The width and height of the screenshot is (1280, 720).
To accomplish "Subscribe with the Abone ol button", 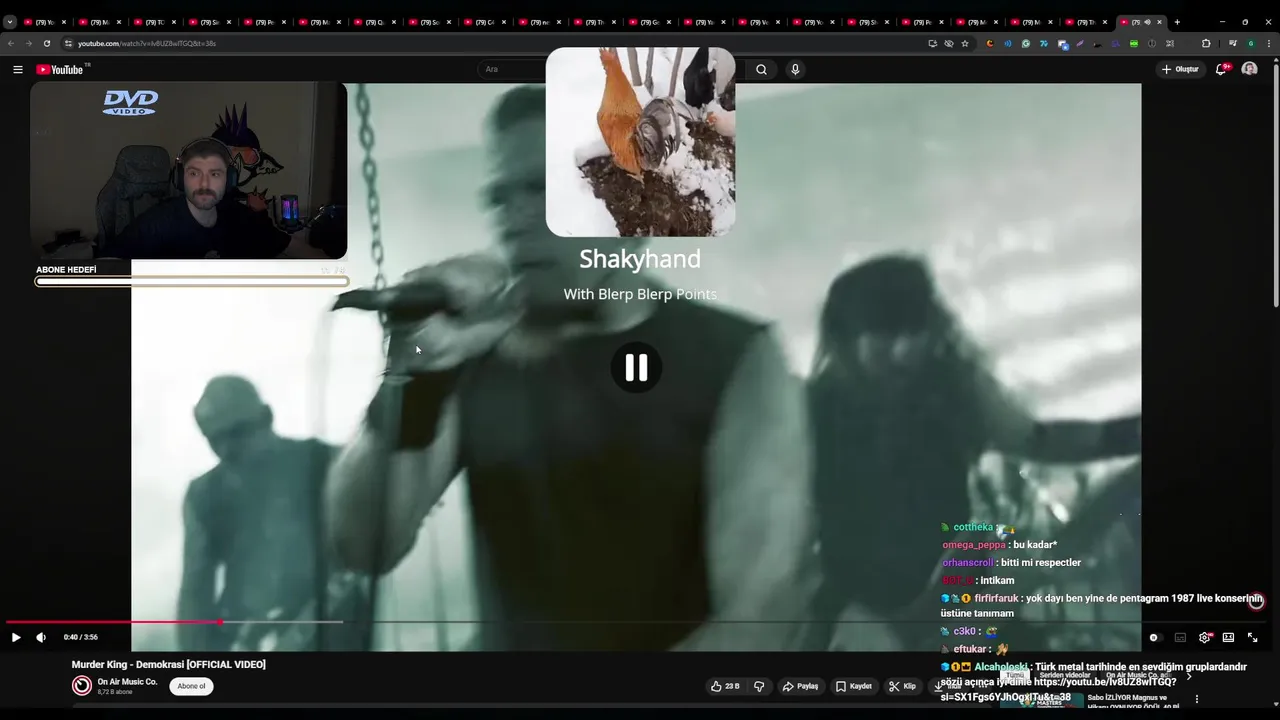I will click(191, 686).
